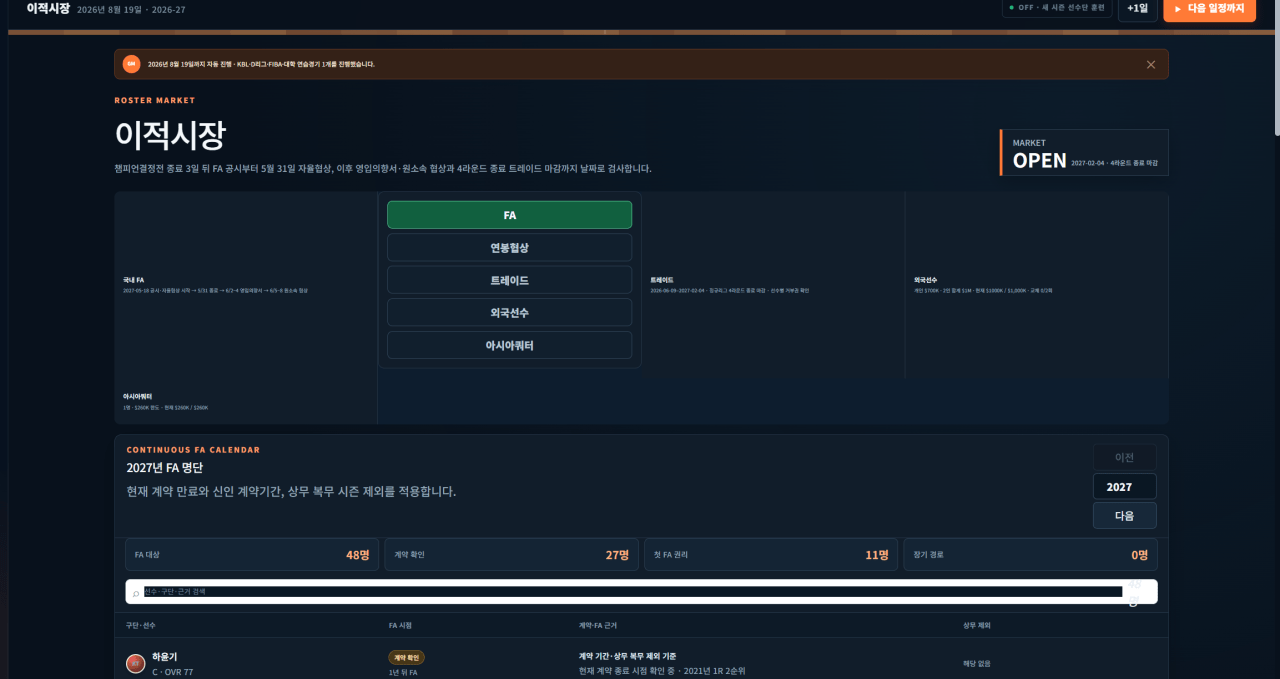
Task: Open the 외국선수 tab
Action: click(x=510, y=313)
